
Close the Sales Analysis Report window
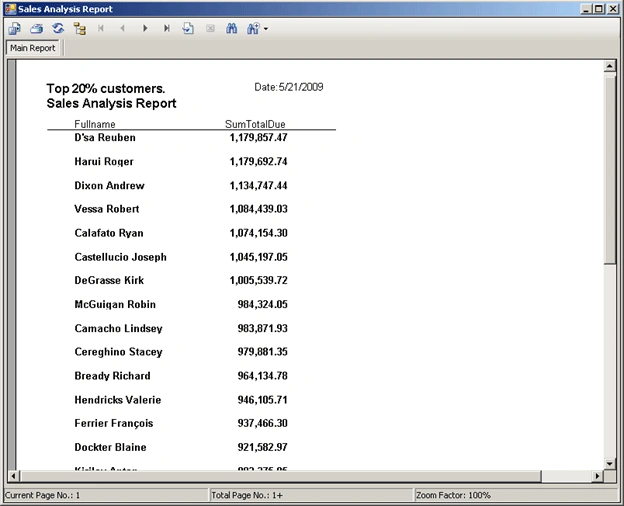pyautogui.click(x=613, y=9)
